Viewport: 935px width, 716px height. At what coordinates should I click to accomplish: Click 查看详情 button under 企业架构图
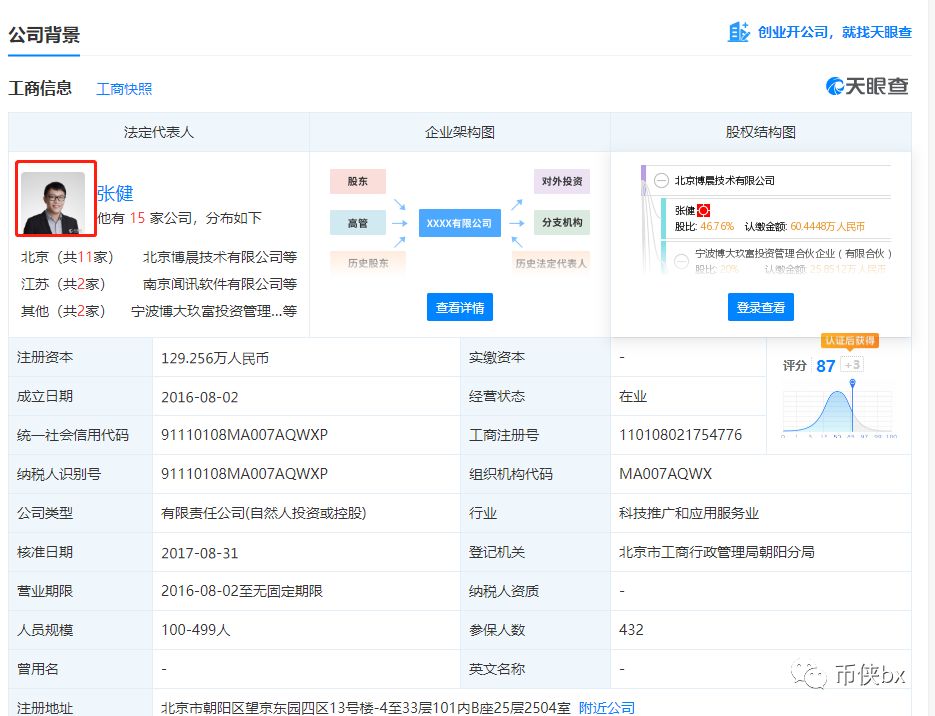(460, 307)
